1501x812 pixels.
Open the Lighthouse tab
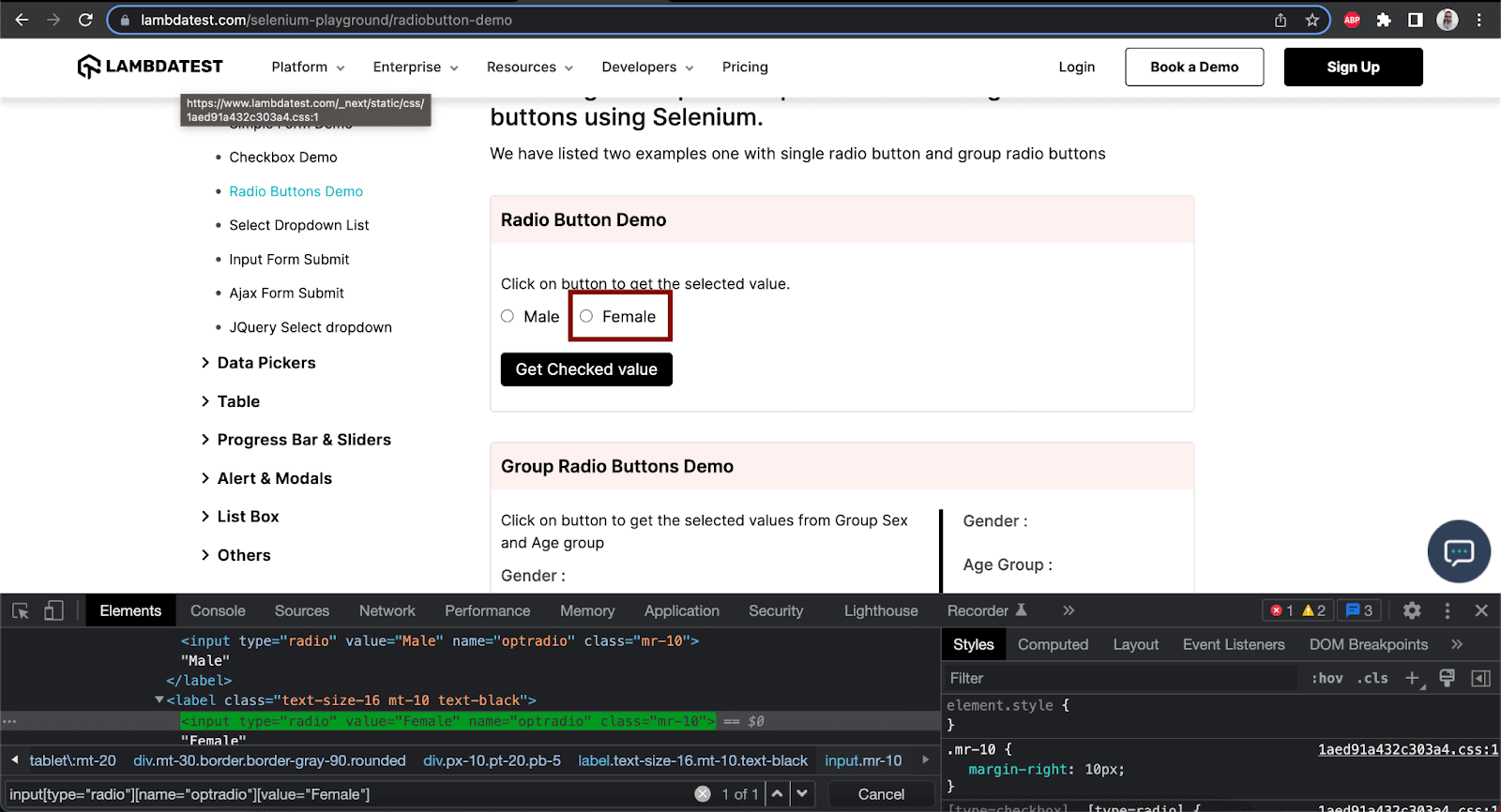881,610
